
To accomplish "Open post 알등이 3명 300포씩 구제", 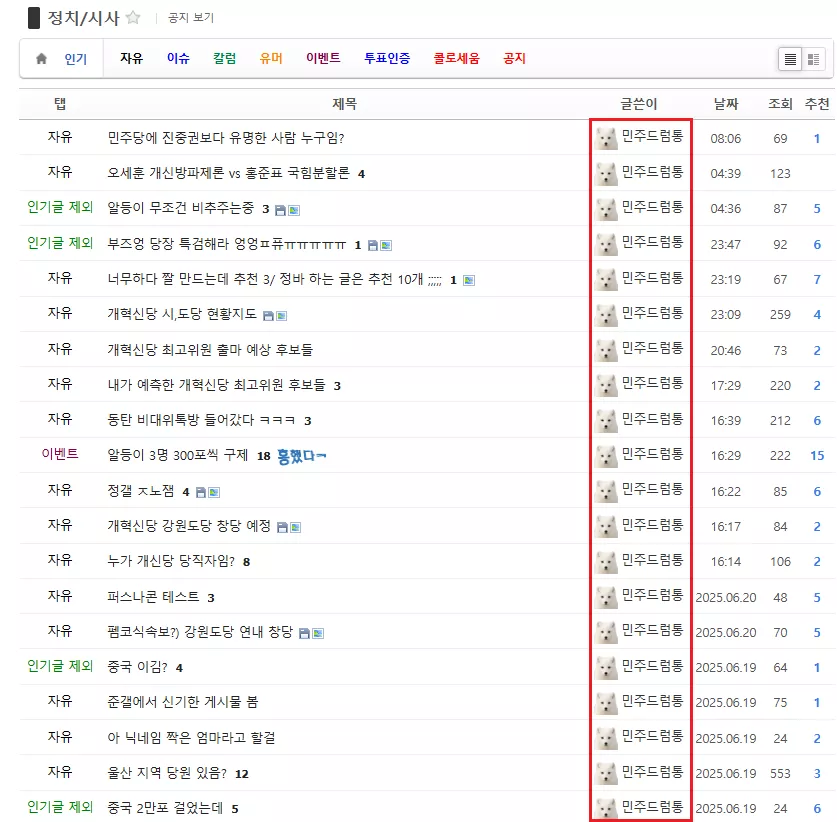I will (x=178, y=456).
